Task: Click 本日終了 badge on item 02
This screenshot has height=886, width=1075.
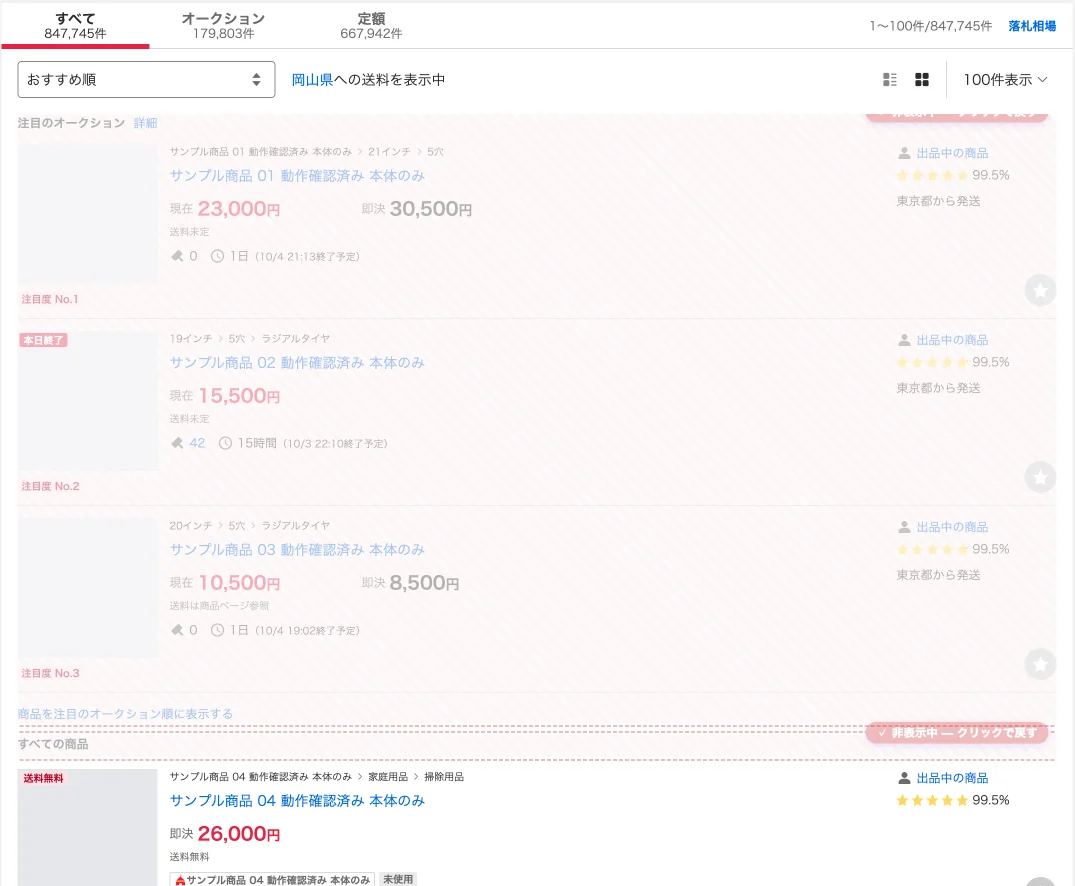Action: tap(43, 340)
